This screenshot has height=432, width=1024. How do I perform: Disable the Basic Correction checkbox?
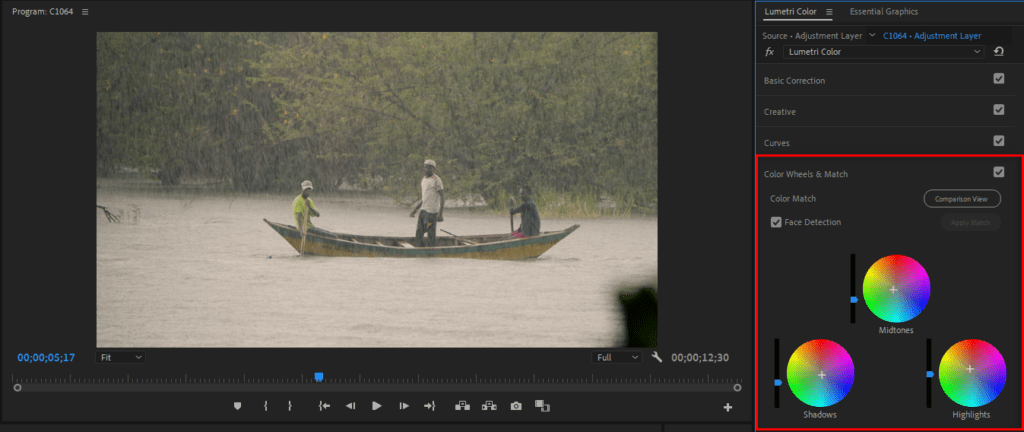pos(998,79)
